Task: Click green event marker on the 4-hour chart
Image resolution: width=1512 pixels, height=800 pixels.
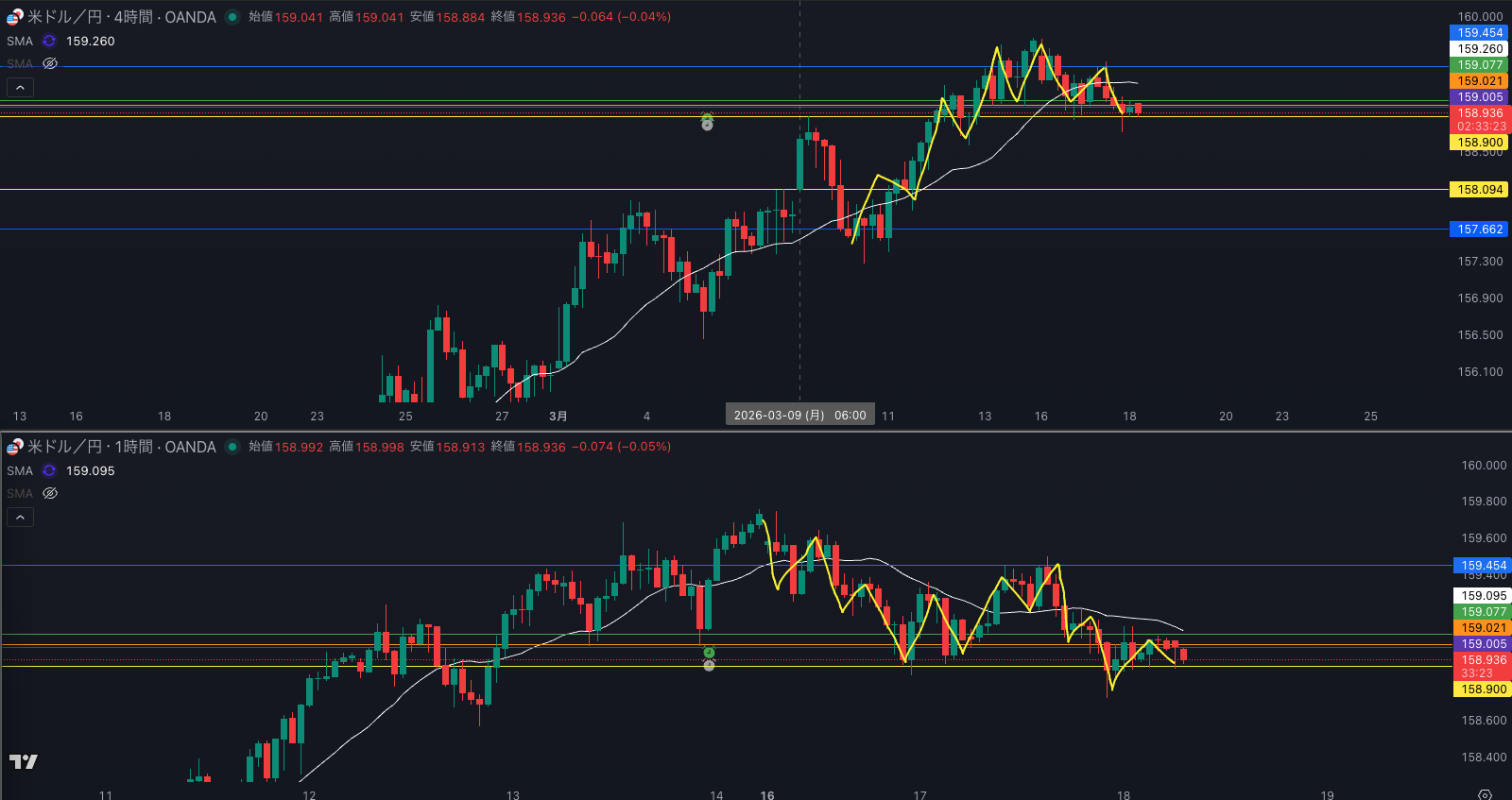Action: [707, 118]
